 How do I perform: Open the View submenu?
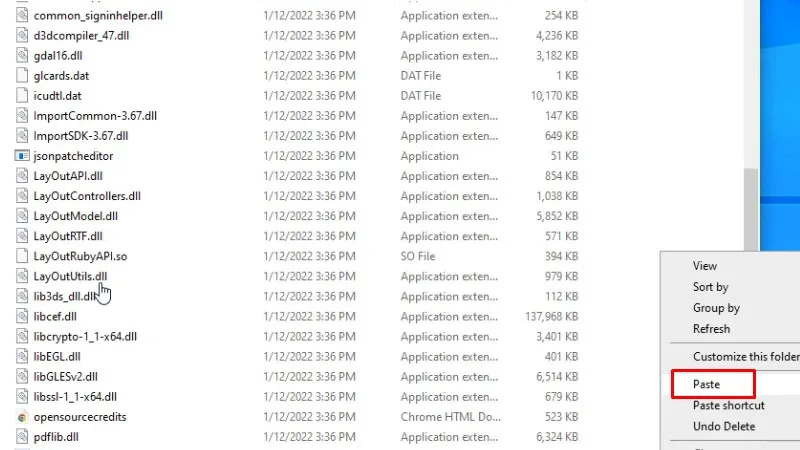point(705,266)
